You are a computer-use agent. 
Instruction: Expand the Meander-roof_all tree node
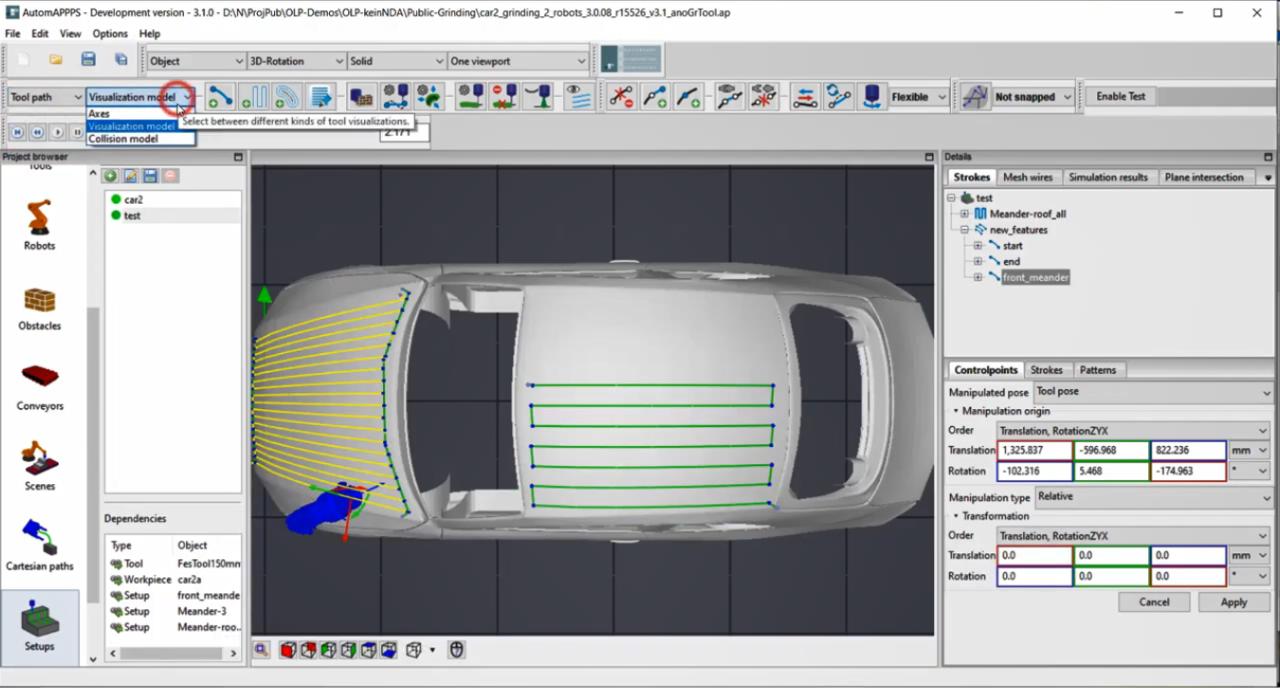[964, 214]
